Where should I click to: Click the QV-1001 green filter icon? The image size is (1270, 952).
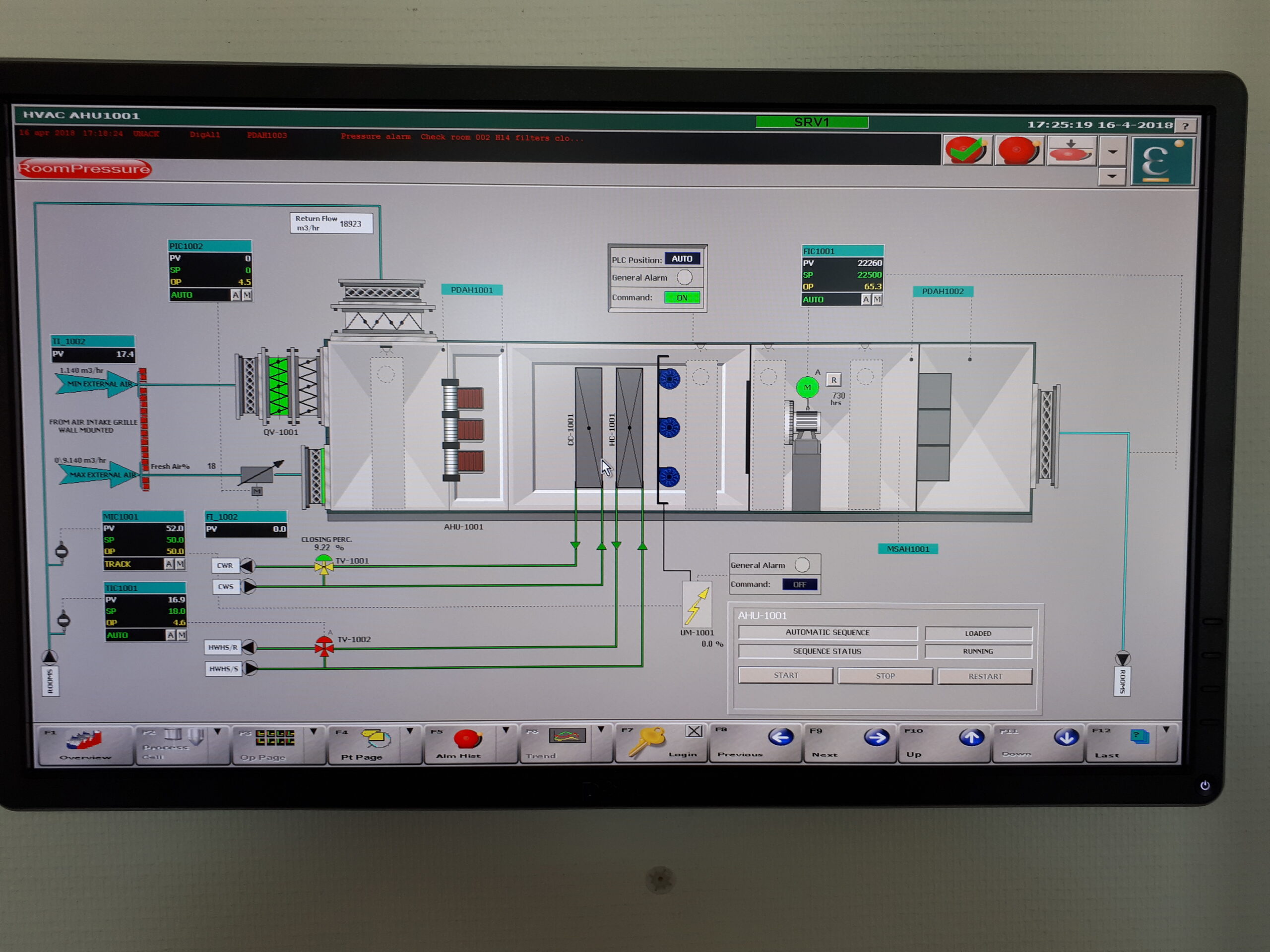coord(278,386)
